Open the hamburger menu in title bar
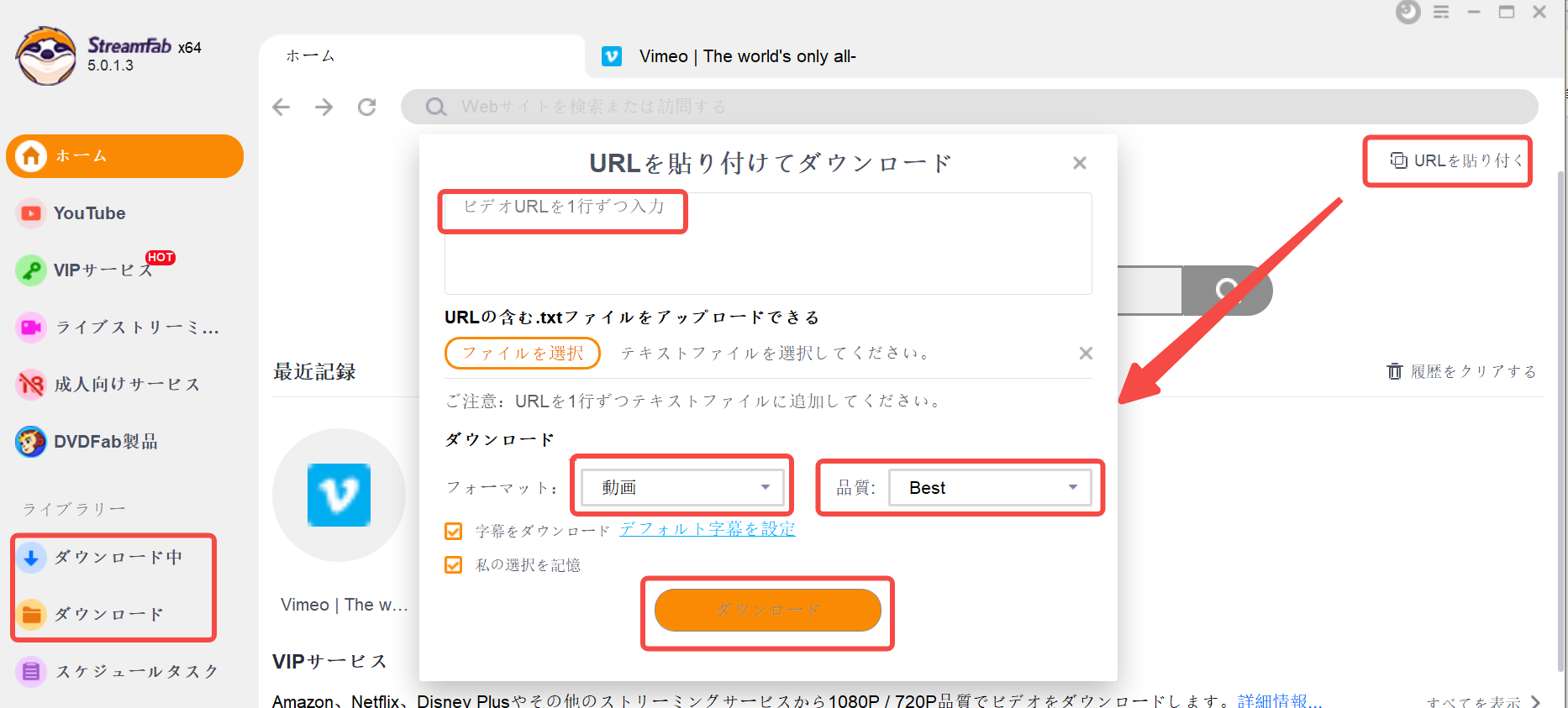 1441,12
